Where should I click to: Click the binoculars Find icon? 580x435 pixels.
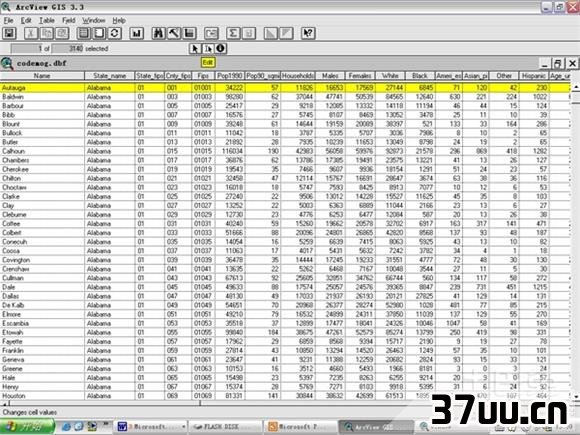159,33
